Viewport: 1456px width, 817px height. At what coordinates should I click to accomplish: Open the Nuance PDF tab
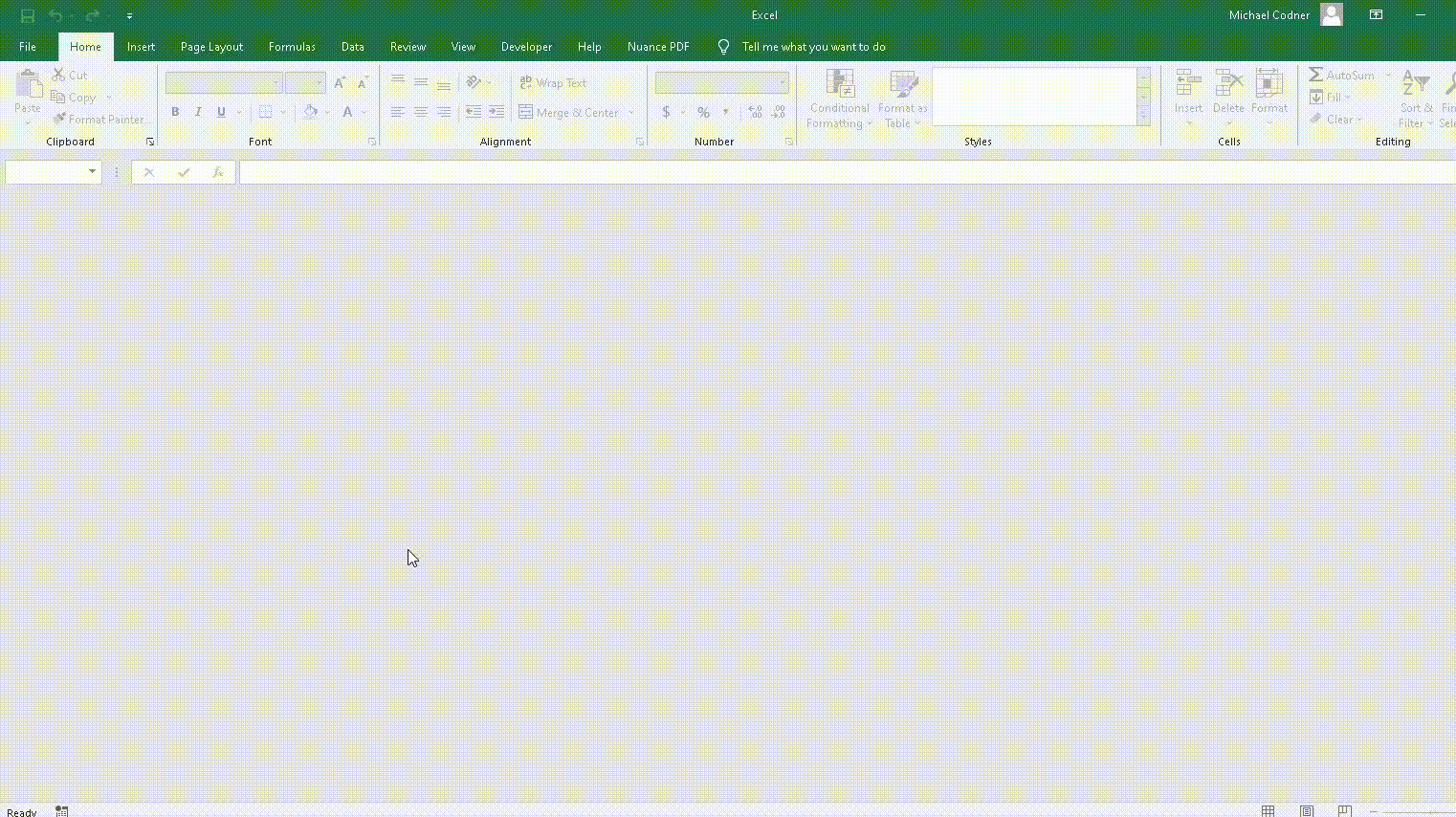pyautogui.click(x=658, y=47)
